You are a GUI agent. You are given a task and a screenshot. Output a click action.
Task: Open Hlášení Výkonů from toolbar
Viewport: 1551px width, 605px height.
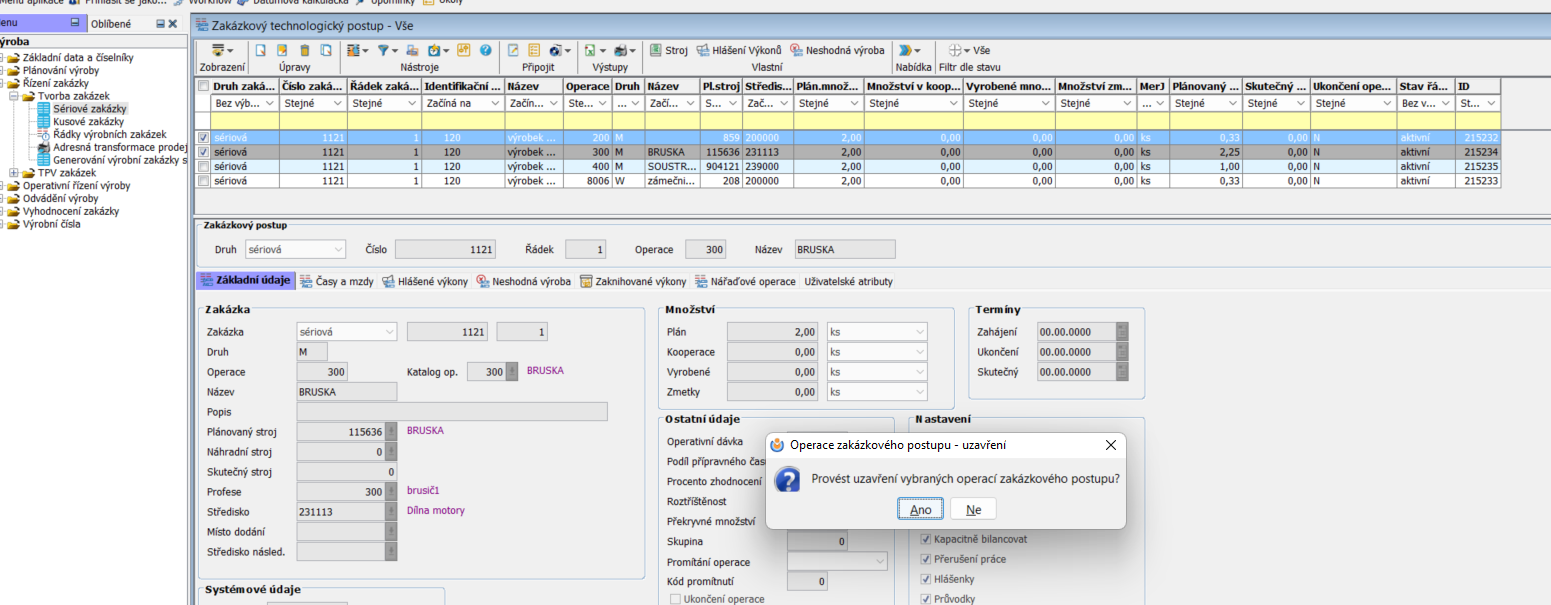[x=739, y=50]
